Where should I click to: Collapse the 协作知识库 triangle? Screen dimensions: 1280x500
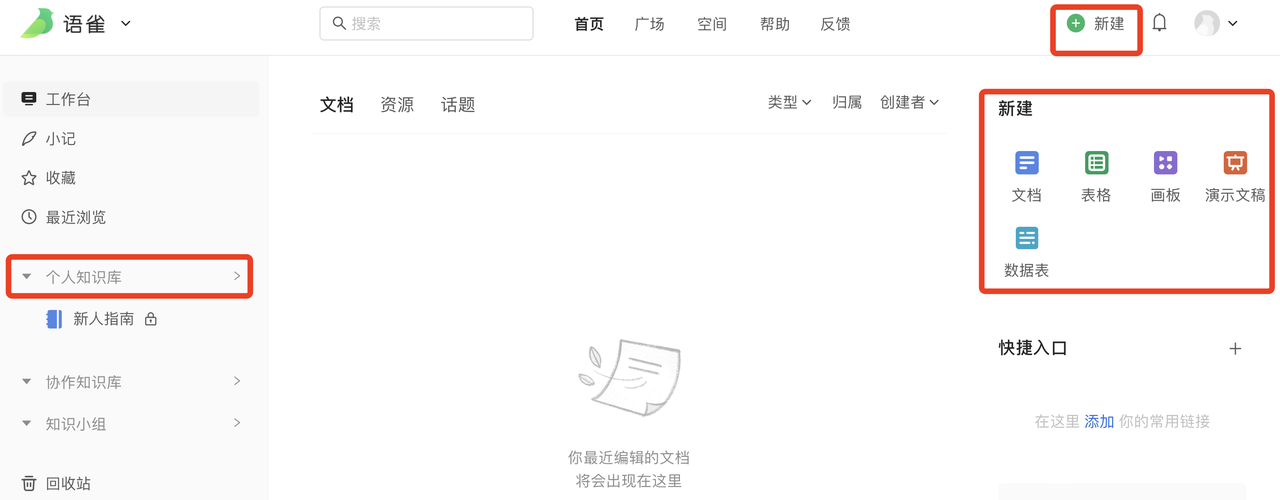pyautogui.click(x=27, y=382)
